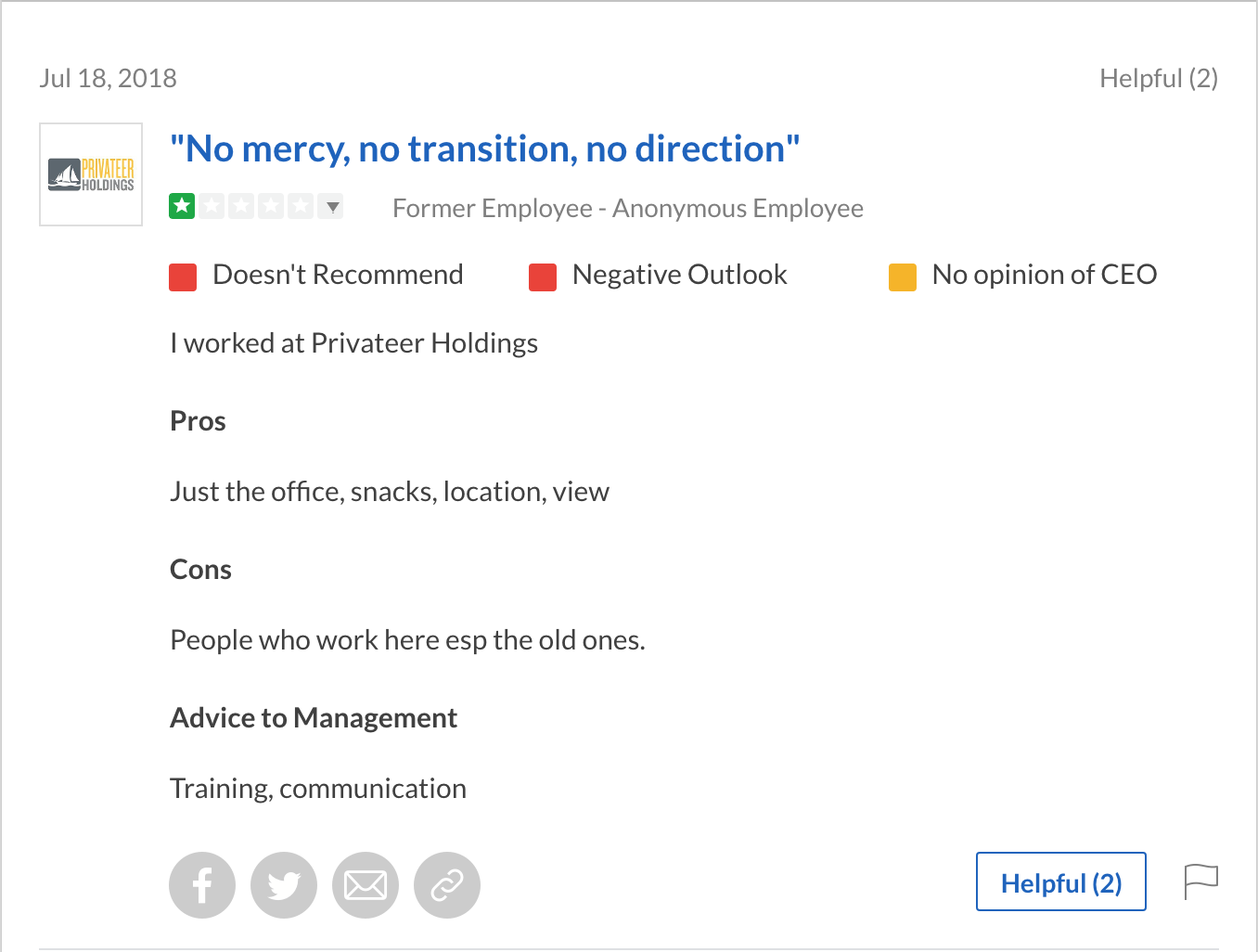
Task: Share review on Facebook
Action: 202,885
